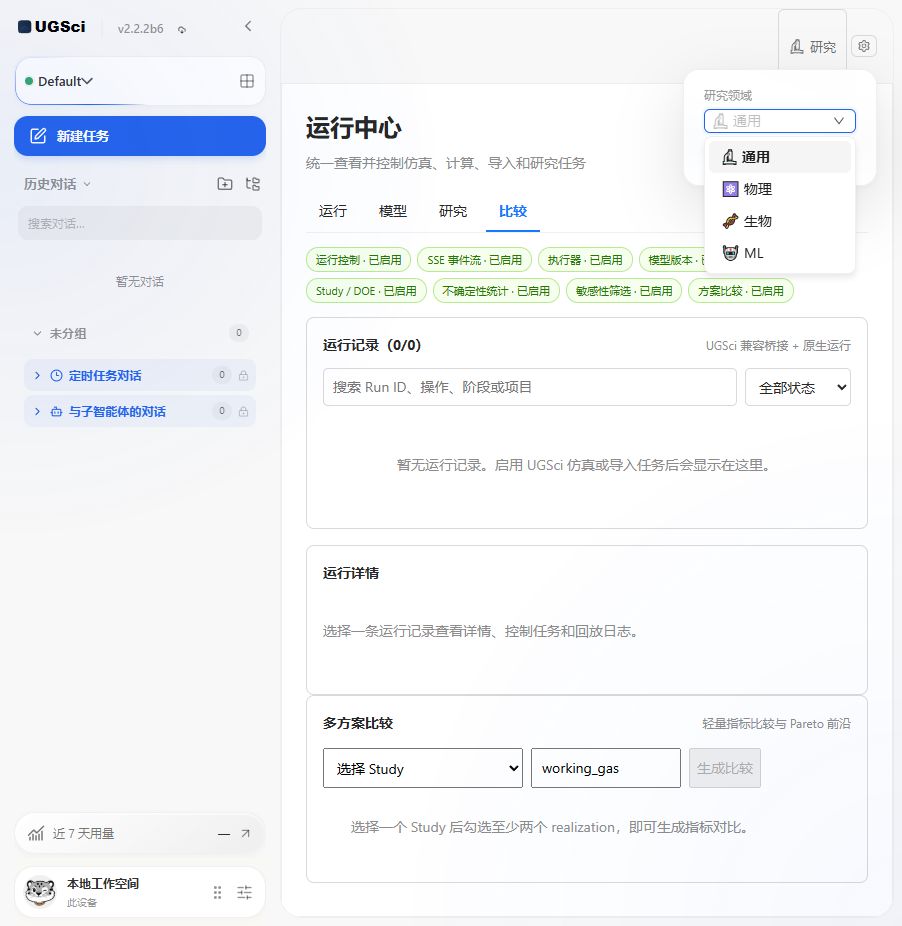902x926 pixels.
Task: Minimize the 近 7 天用量 panel
Action: [x=224, y=834]
